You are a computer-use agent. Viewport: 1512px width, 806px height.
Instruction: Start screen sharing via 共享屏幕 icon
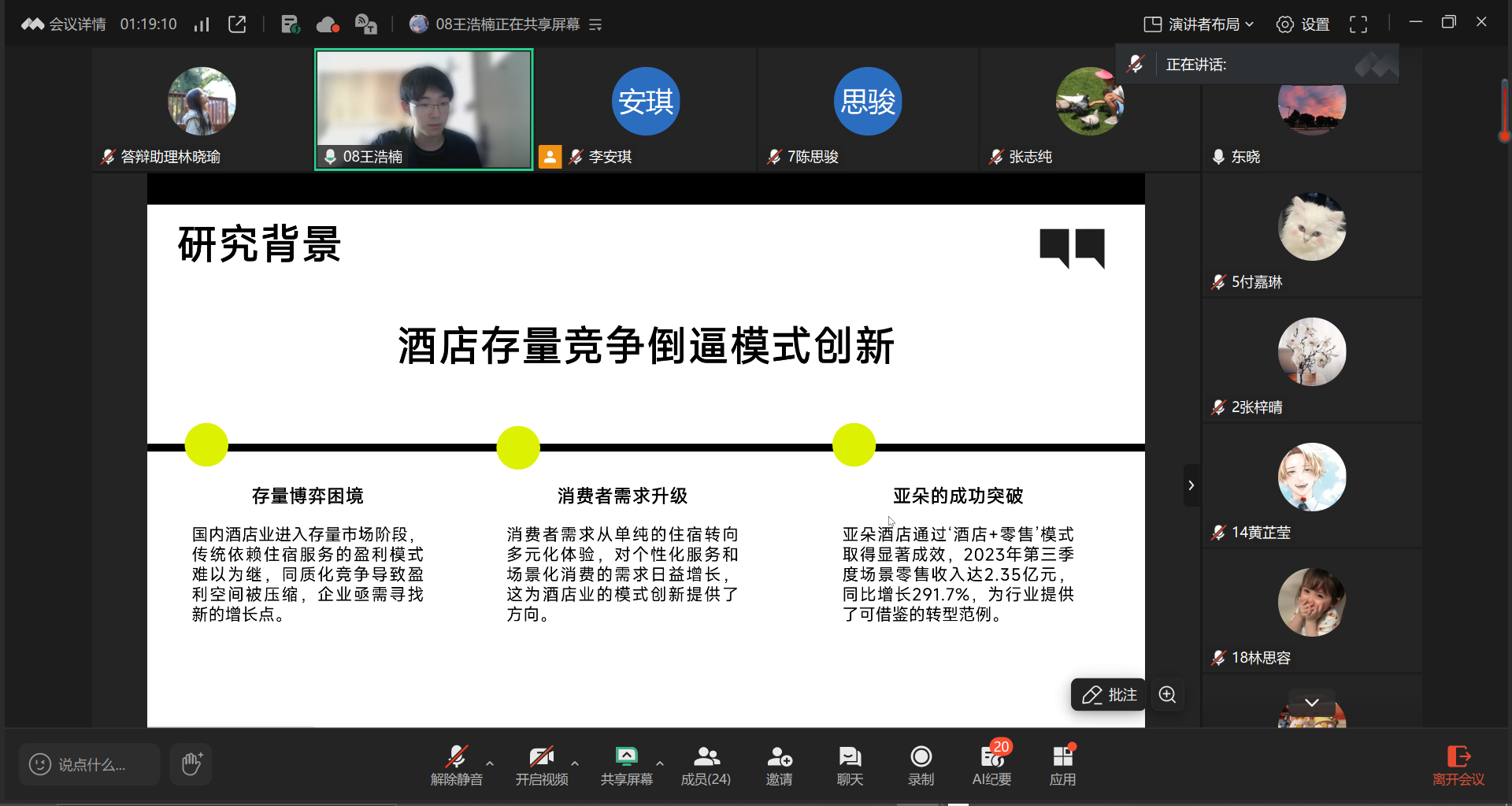click(626, 763)
